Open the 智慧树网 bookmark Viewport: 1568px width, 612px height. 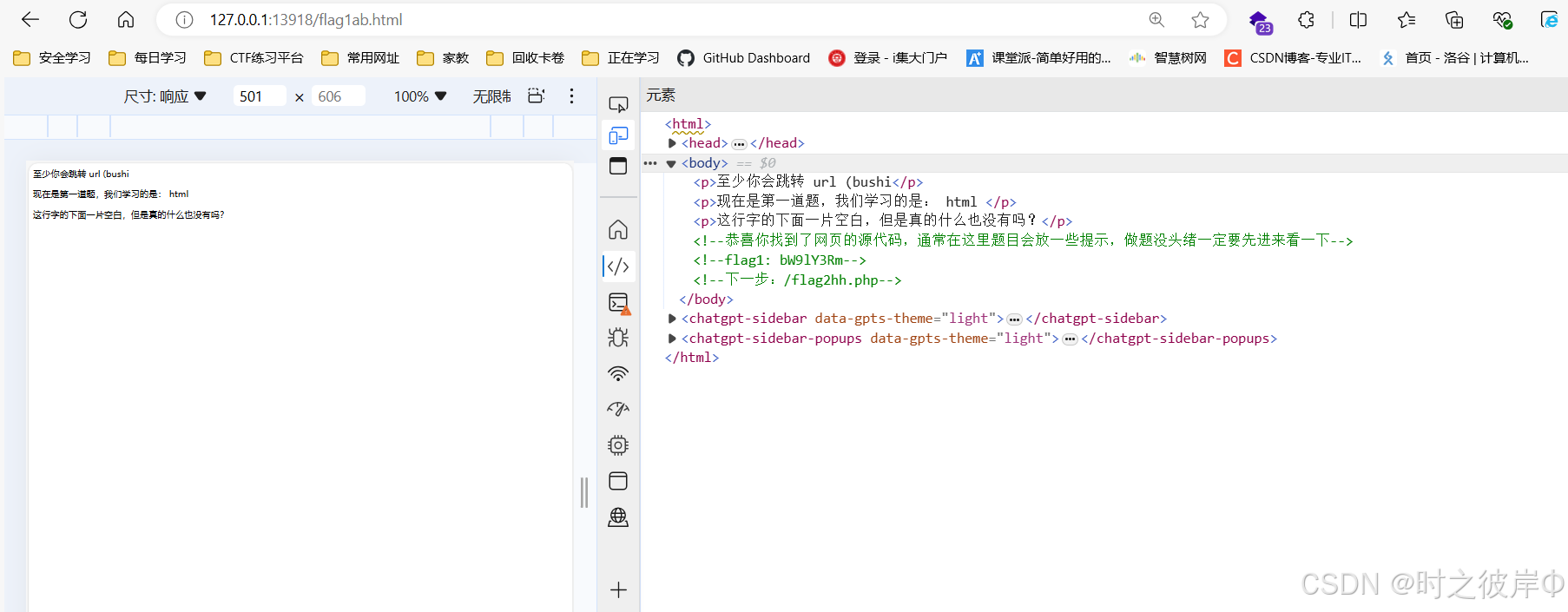coord(1168,58)
